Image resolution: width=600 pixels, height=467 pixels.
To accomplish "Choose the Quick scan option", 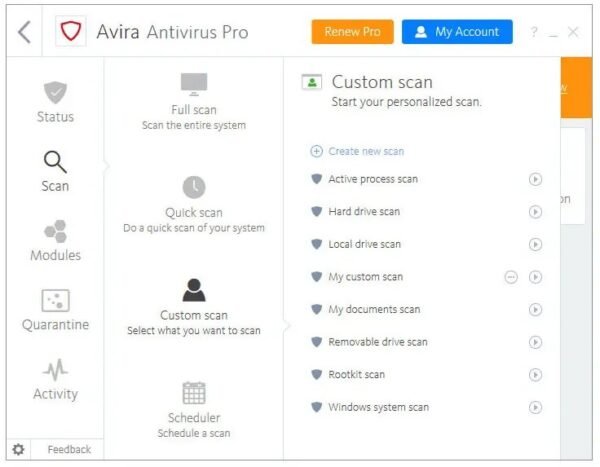I will (x=194, y=205).
